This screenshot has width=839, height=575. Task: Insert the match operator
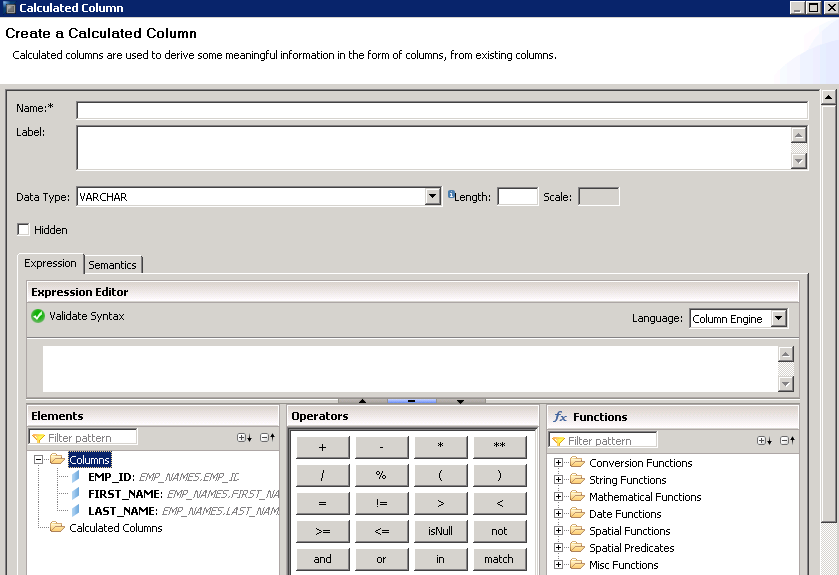tap(499, 559)
